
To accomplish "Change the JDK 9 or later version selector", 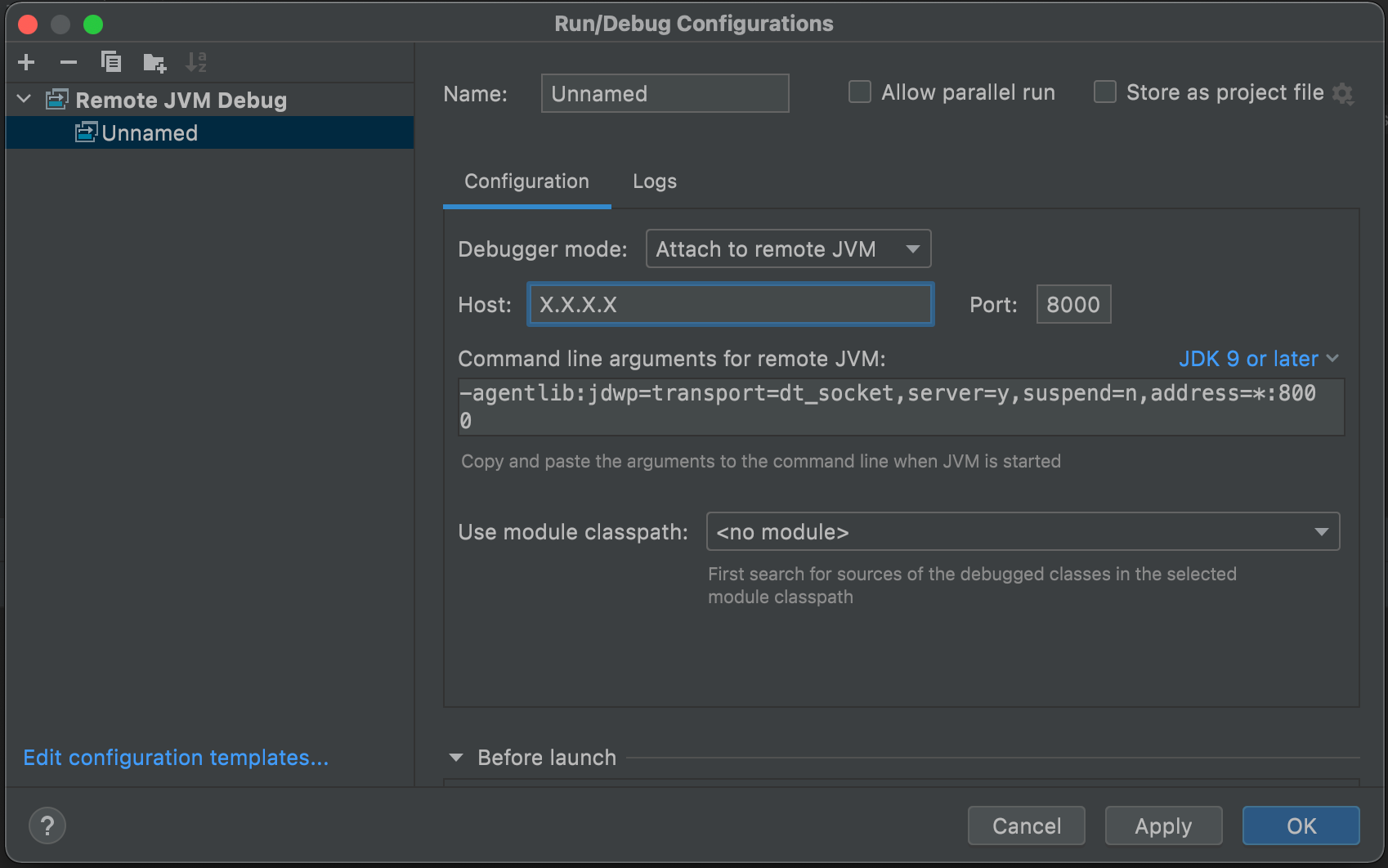I will click(x=1258, y=359).
